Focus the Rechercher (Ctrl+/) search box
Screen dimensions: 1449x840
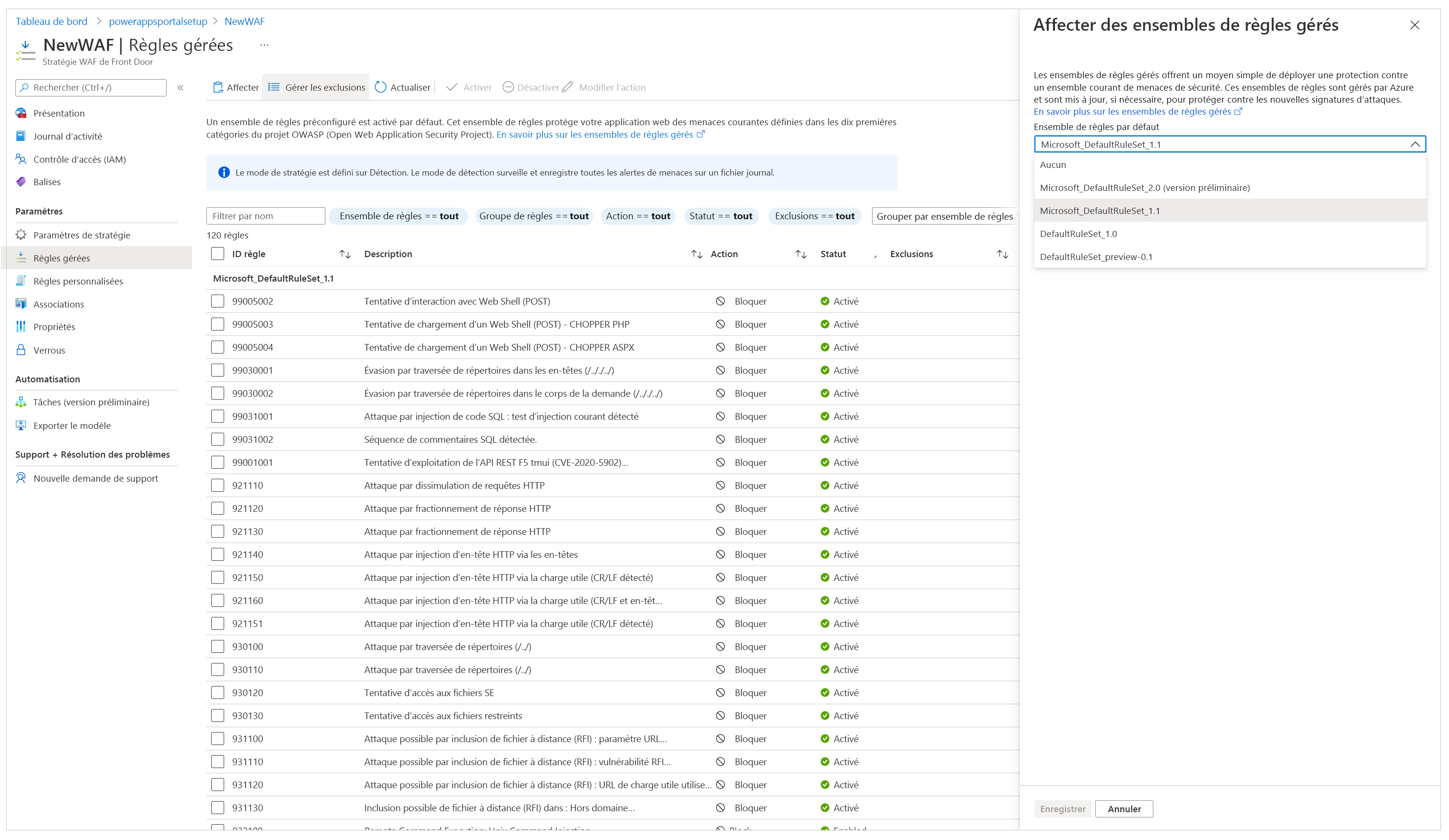[91, 87]
